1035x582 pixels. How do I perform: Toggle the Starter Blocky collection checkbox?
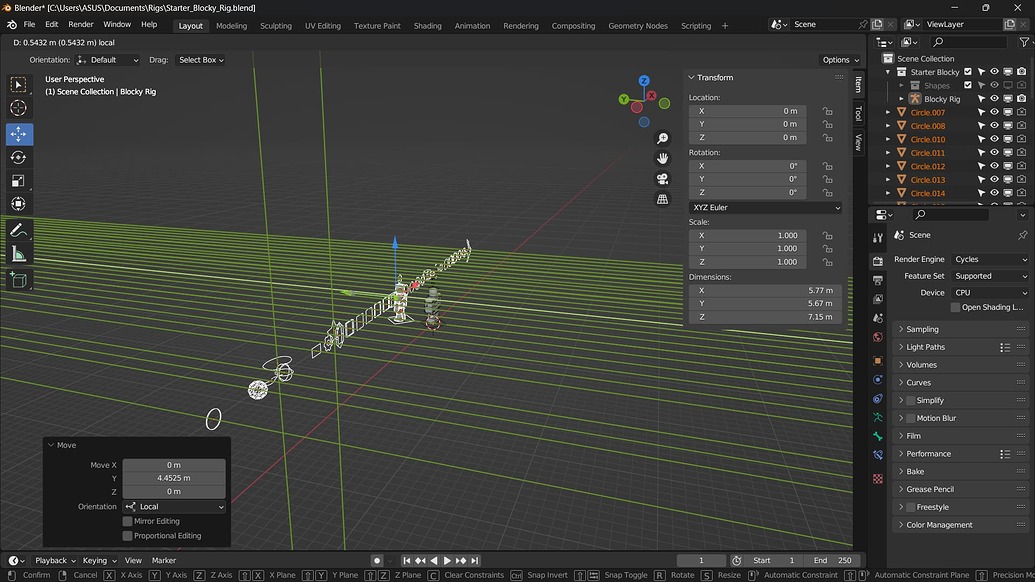[968, 71]
